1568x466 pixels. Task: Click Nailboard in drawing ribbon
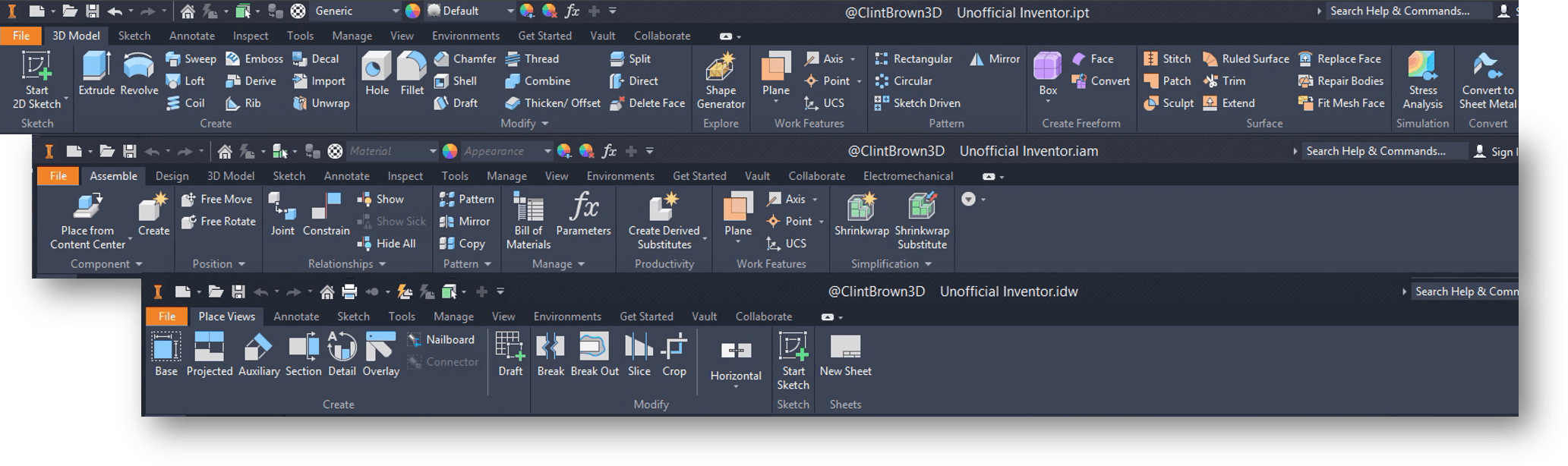click(441, 339)
